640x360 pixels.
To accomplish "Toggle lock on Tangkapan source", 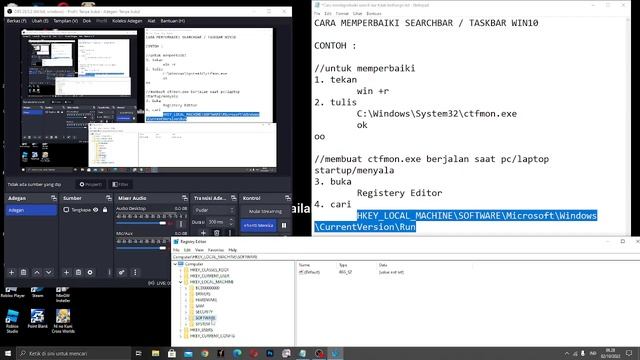I will (x=105, y=210).
